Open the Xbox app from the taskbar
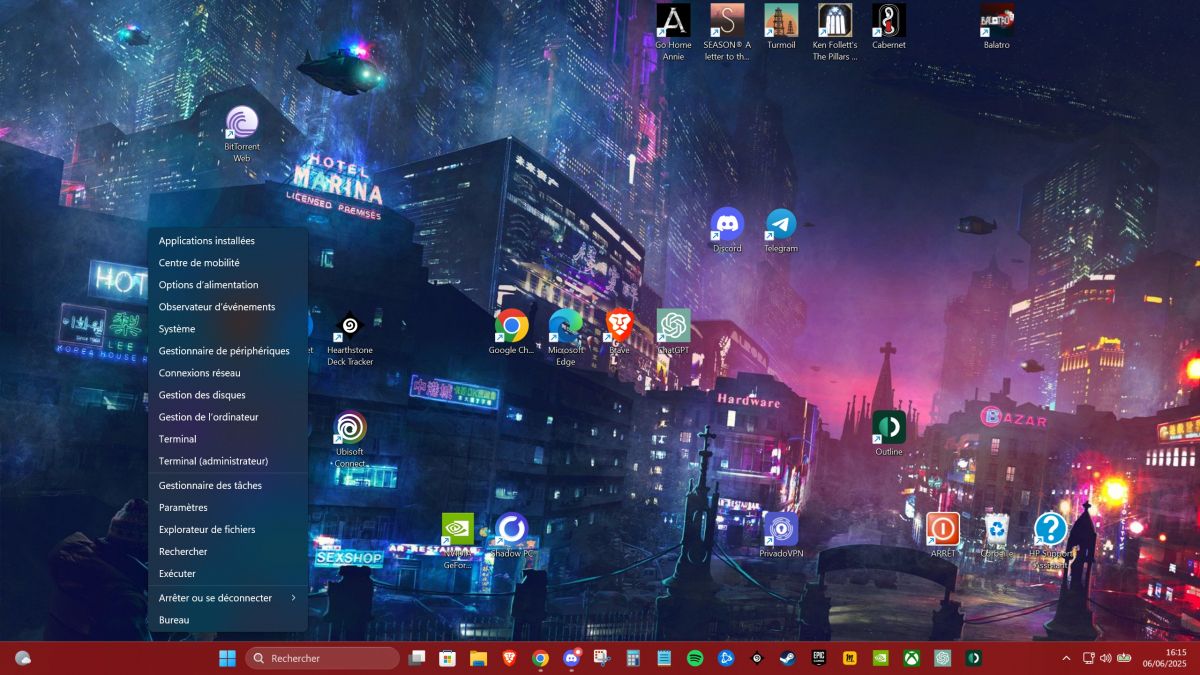 click(x=911, y=658)
